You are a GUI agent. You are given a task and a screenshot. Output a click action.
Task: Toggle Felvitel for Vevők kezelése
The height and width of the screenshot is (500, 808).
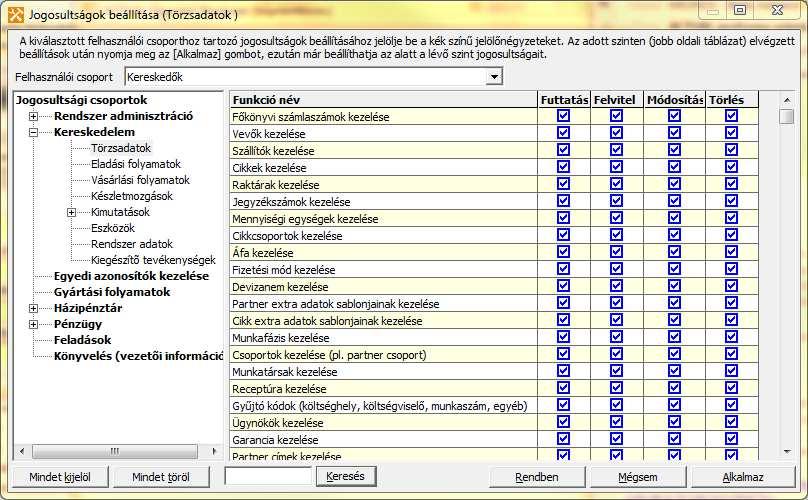[616, 133]
